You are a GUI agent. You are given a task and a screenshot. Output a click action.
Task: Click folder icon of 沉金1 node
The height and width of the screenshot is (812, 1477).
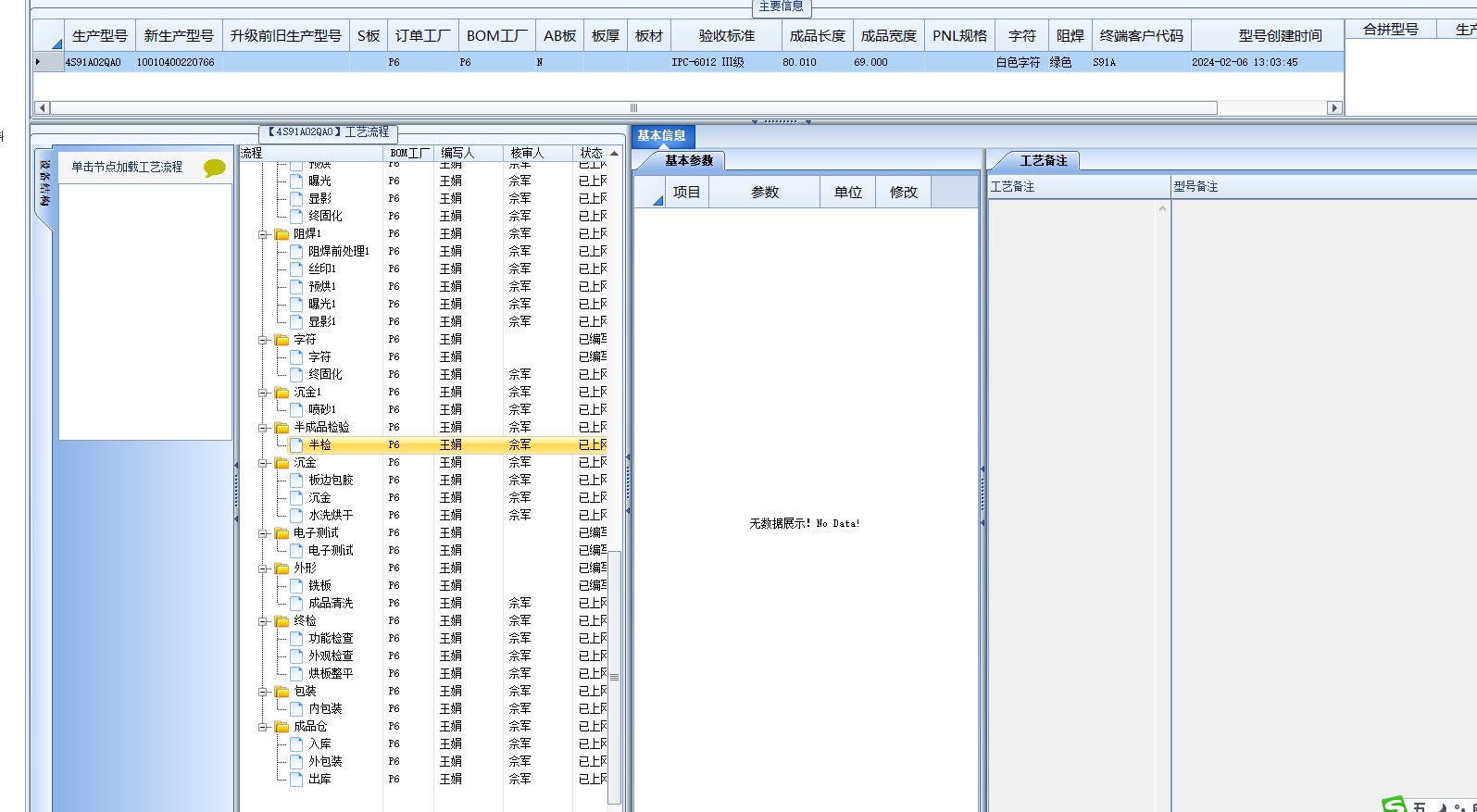(x=282, y=393)
